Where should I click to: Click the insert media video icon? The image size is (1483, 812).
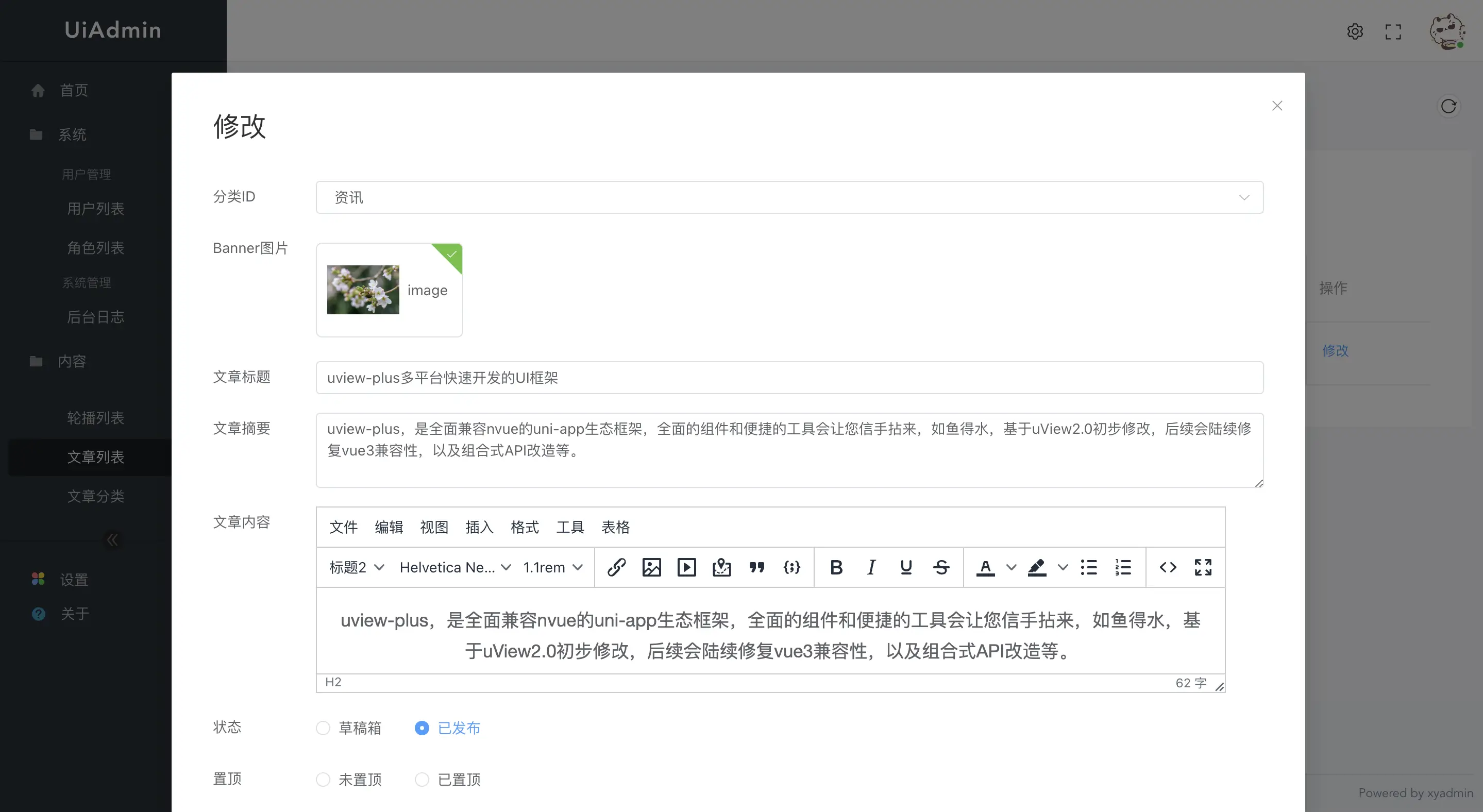pos(686,567)
